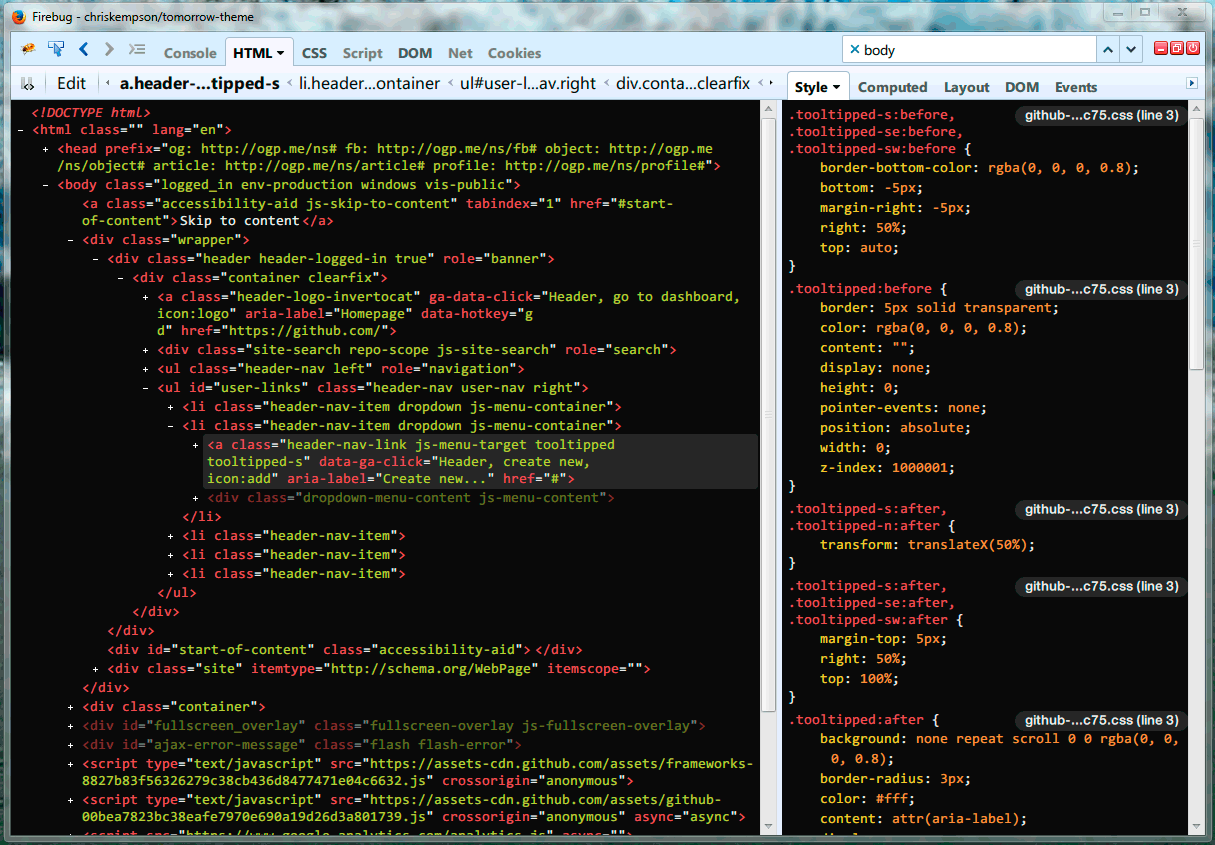This screenshot has width=1215, height=845.
Task: Jump to previous search match arrow
Action: tap(1108, 49)
